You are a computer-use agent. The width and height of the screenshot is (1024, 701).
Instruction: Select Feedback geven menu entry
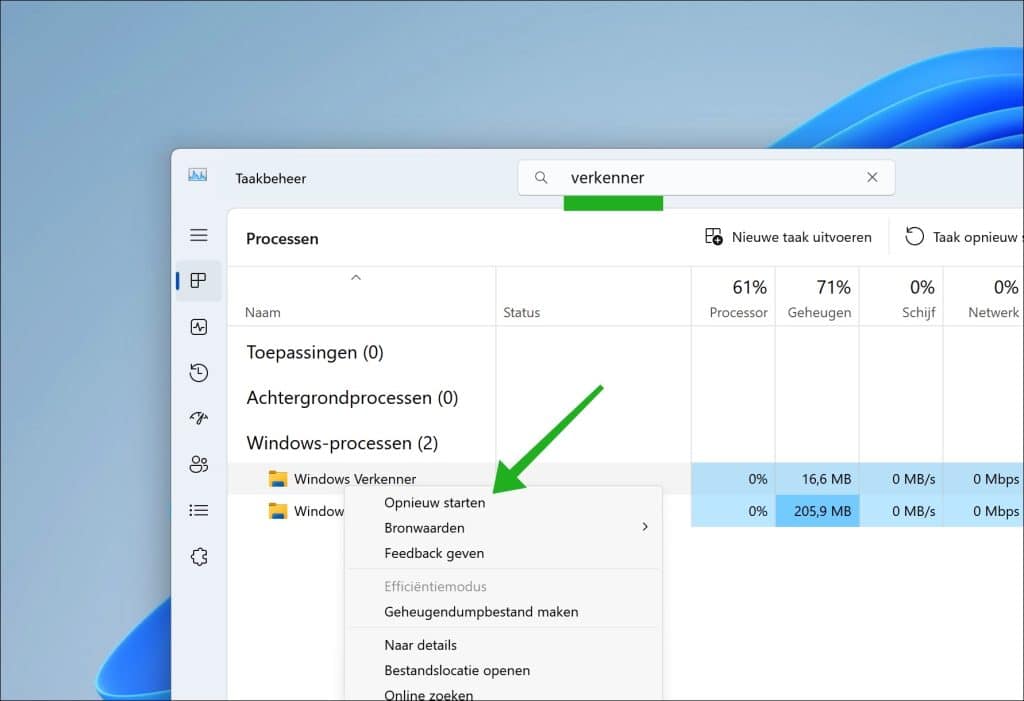(503, 553)
